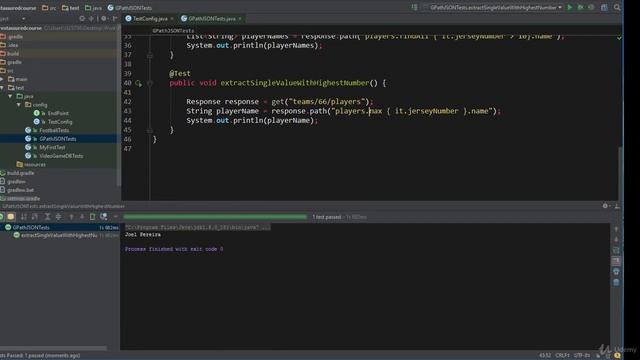
Task: Open the MyFirstTest class
Action: point(52,147)
